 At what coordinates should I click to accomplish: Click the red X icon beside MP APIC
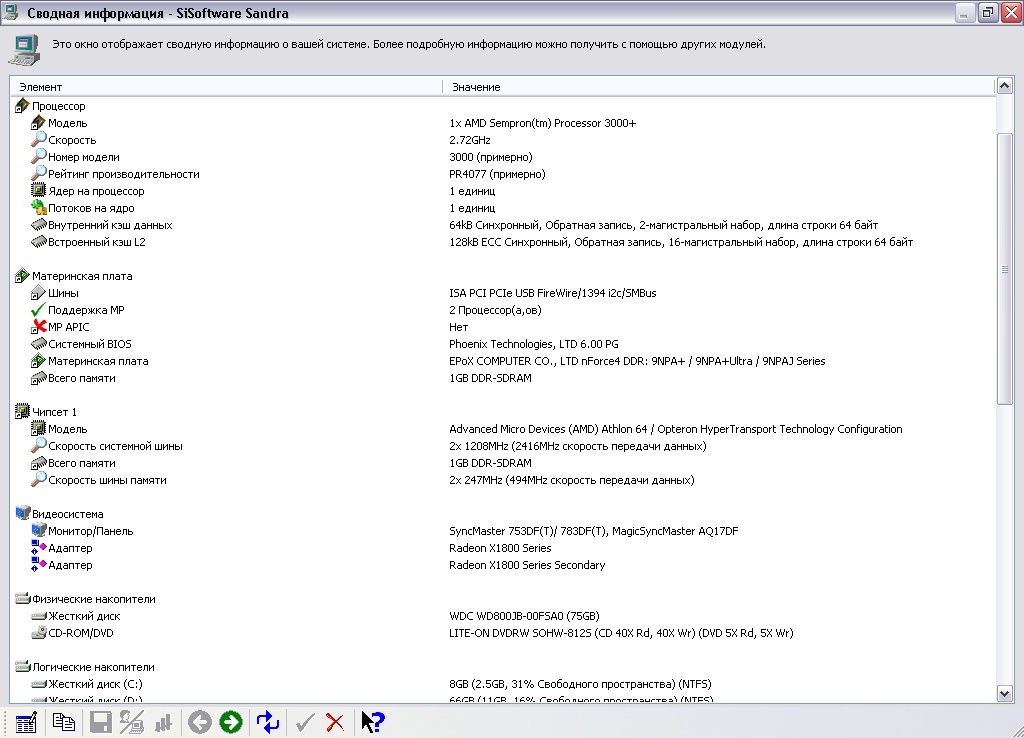[x=39, y=327]
